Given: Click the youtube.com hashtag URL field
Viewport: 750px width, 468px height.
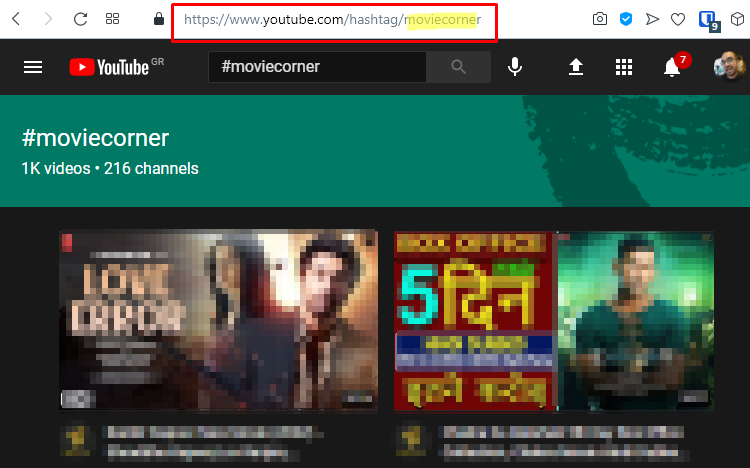Looking at the screenshot, I should pos(334,22).
